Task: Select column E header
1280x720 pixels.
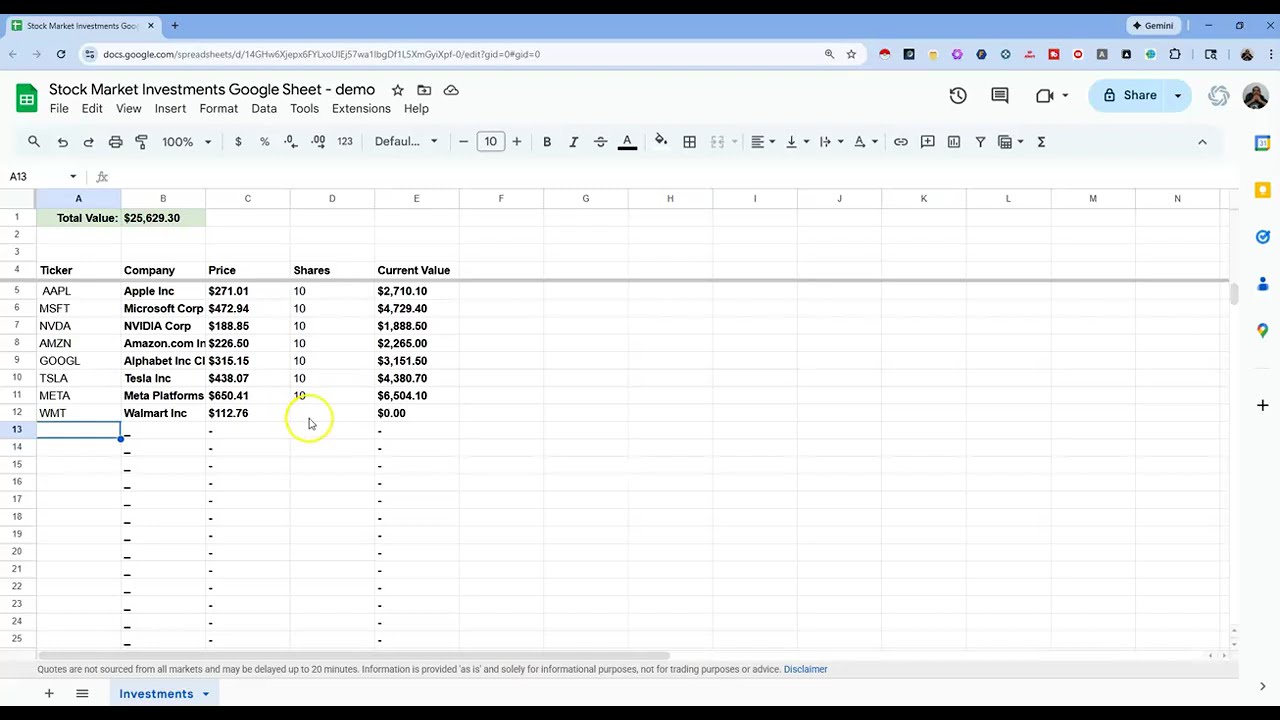Action: point(416,198)
